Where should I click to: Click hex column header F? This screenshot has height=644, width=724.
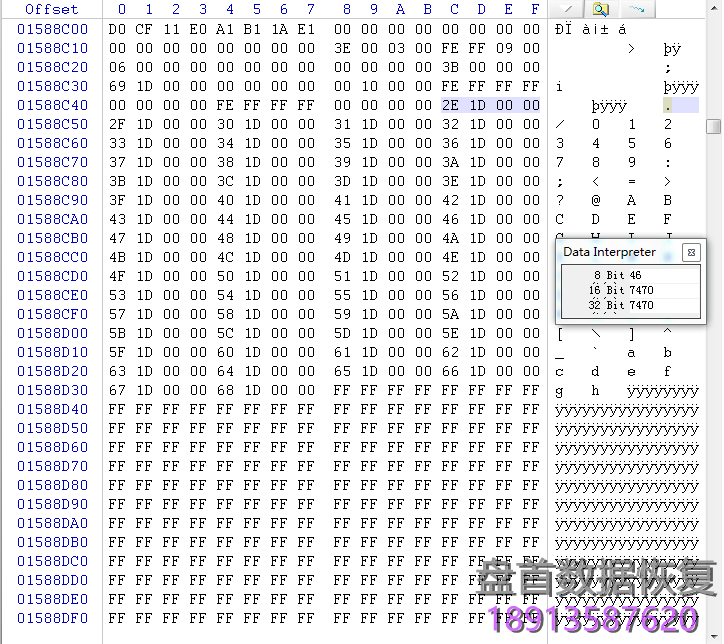[x=534, y=9]
